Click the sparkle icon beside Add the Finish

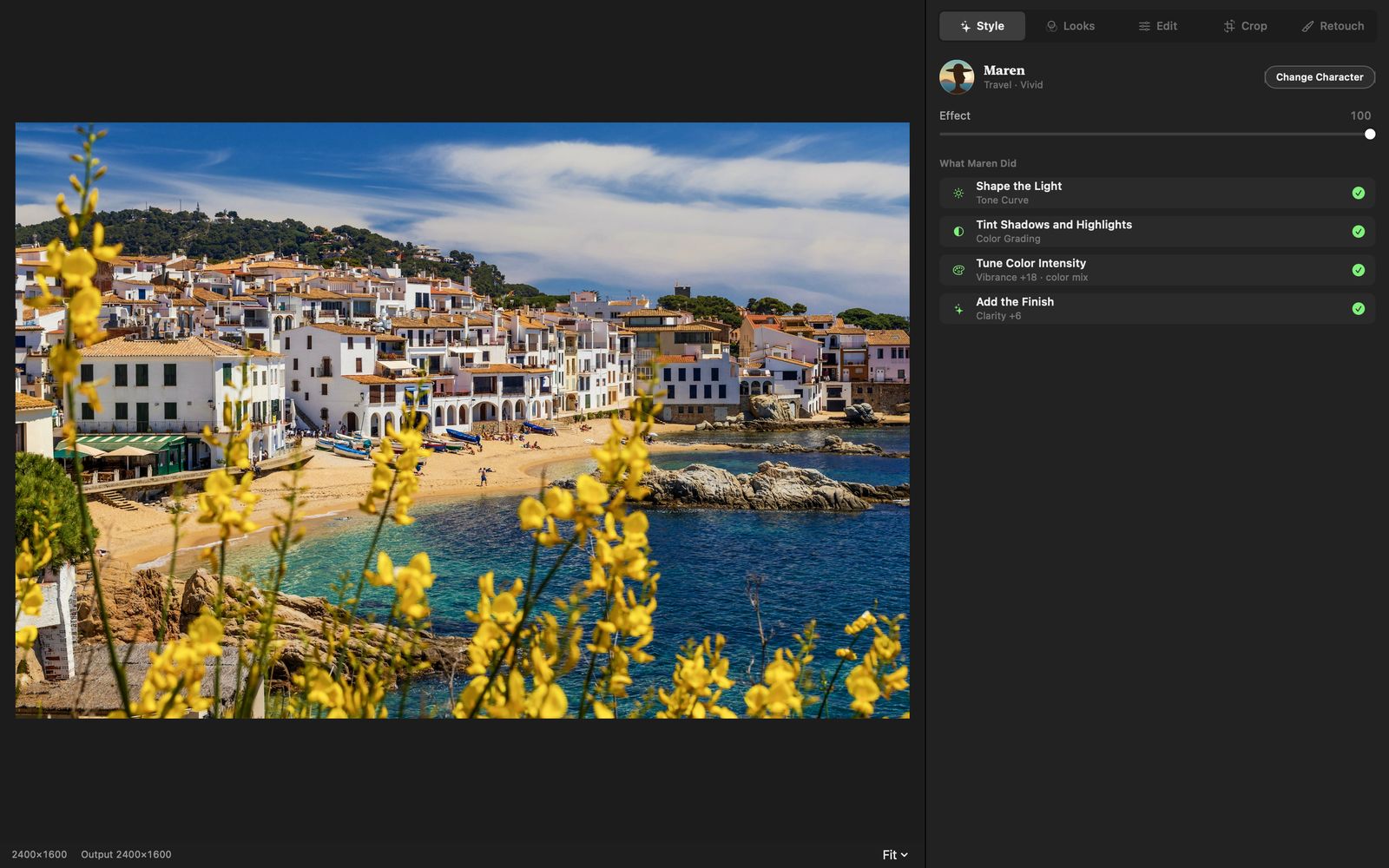pyautogui.click(x=958, y=309)
